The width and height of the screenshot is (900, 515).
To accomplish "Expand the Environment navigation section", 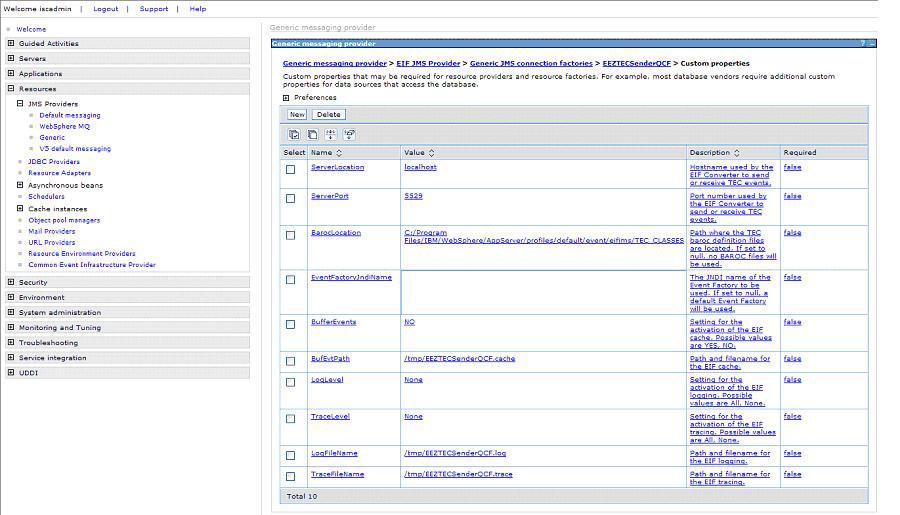I will pos(11,297).
